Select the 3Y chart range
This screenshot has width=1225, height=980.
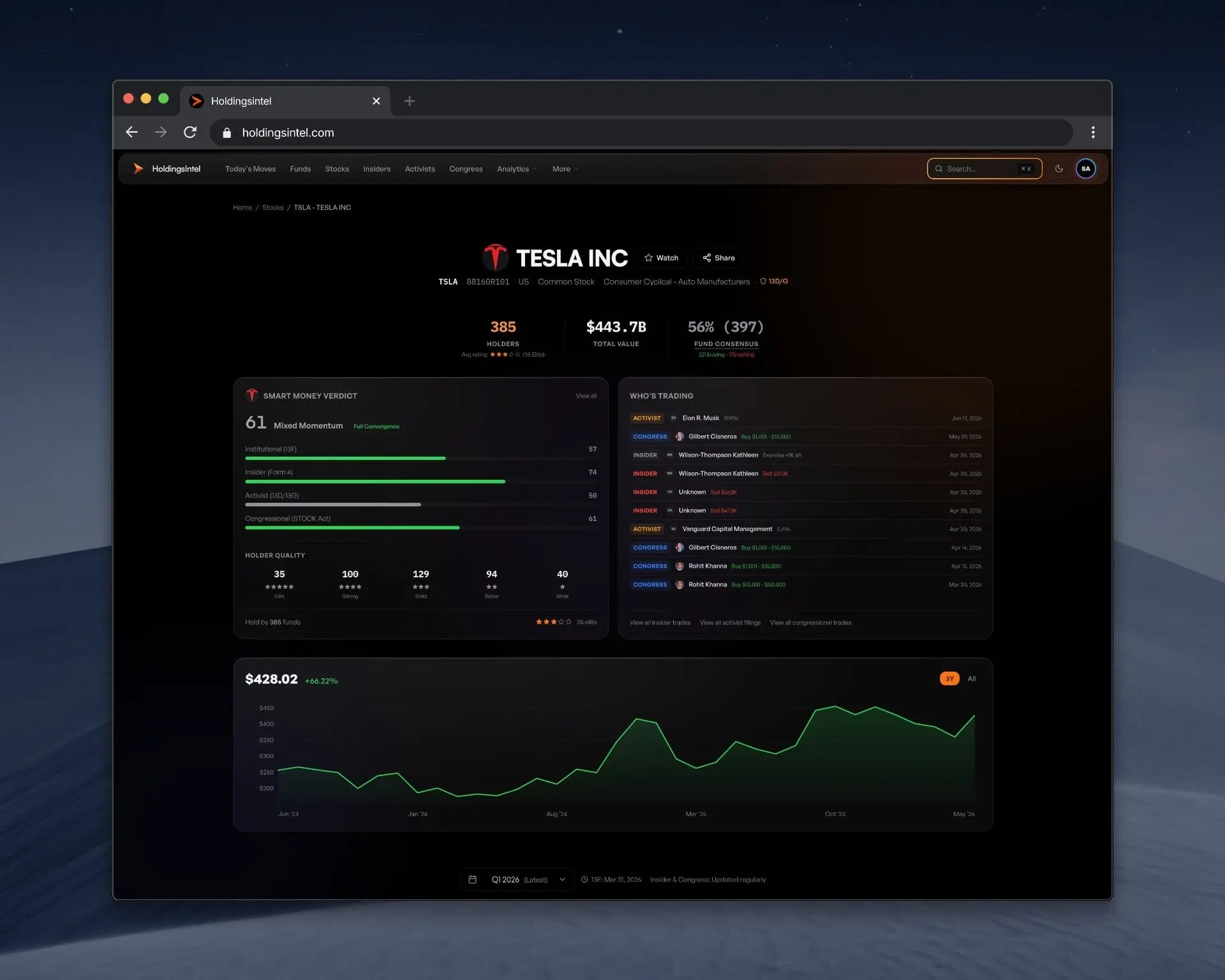[949, 679]
